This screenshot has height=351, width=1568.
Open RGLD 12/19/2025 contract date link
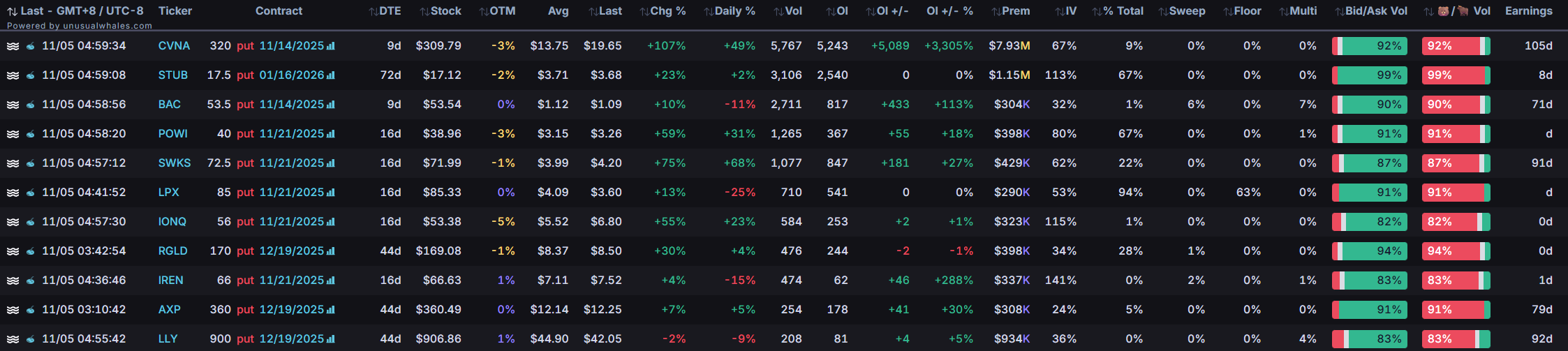[292, 251]
